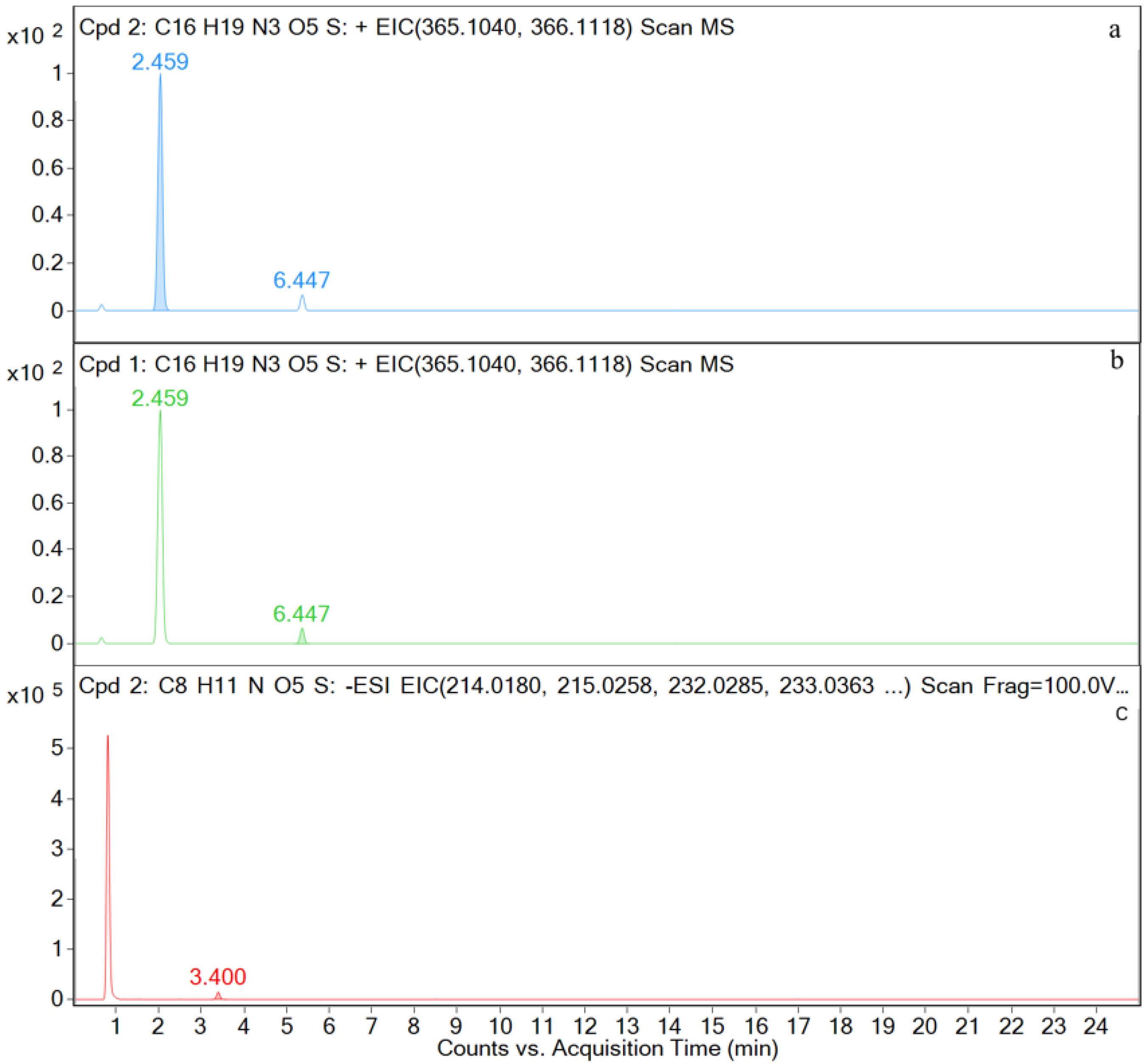Click the blue 6.447 peak label

301,280
